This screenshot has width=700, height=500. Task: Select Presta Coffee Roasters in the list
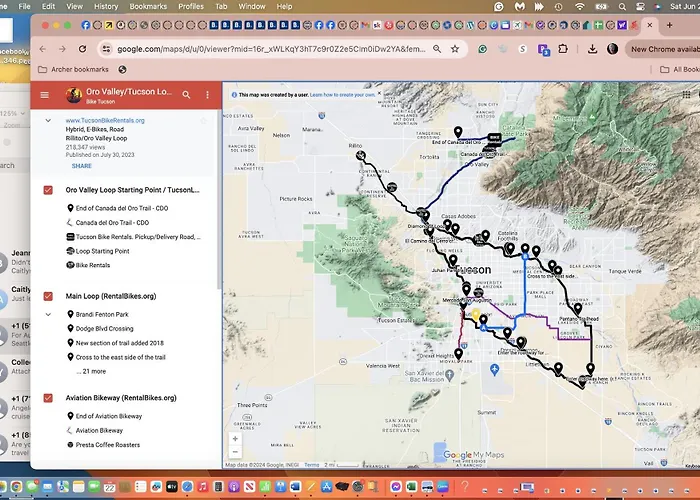coord(107,445)
